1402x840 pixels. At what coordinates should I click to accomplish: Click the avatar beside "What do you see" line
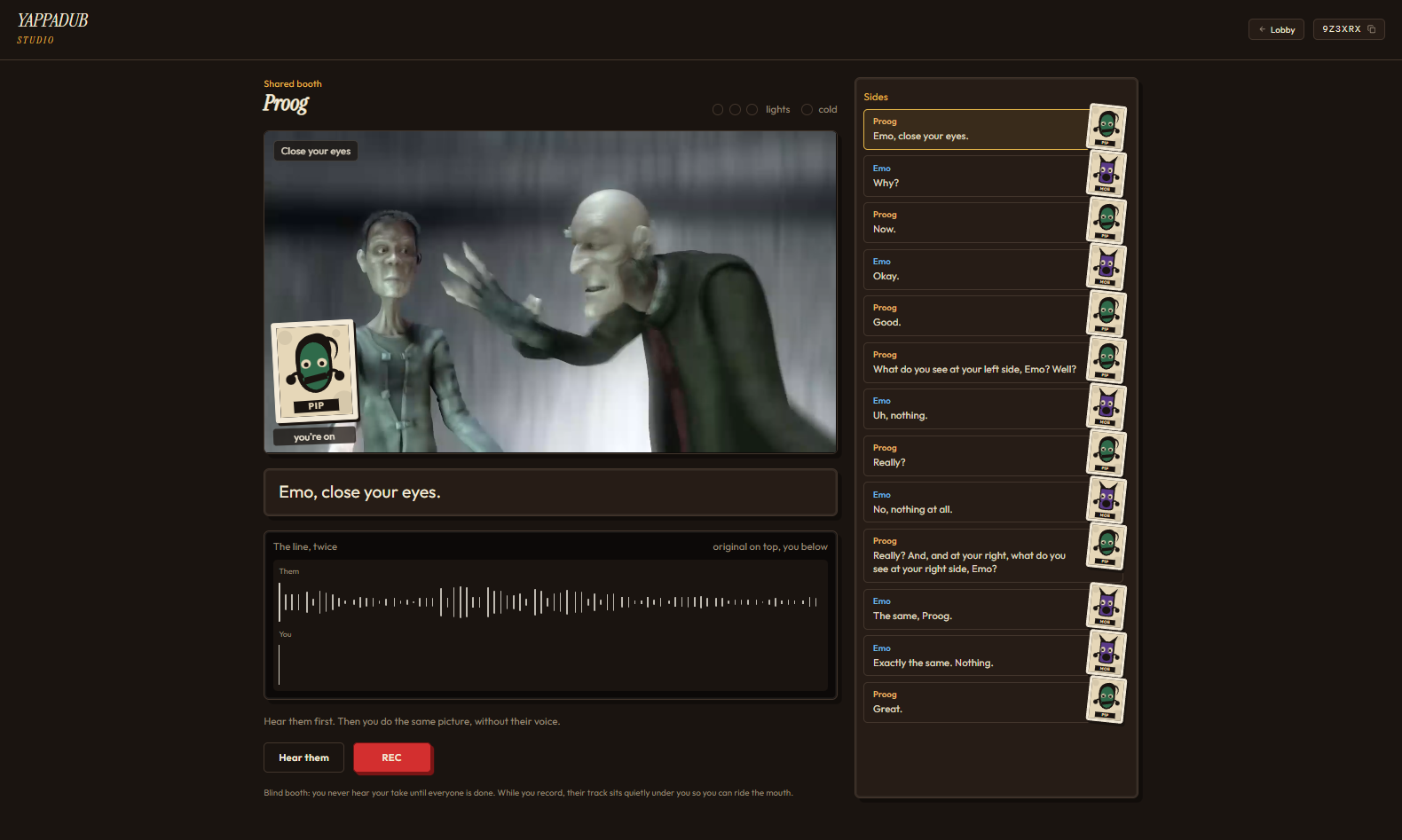[1107, 360]
